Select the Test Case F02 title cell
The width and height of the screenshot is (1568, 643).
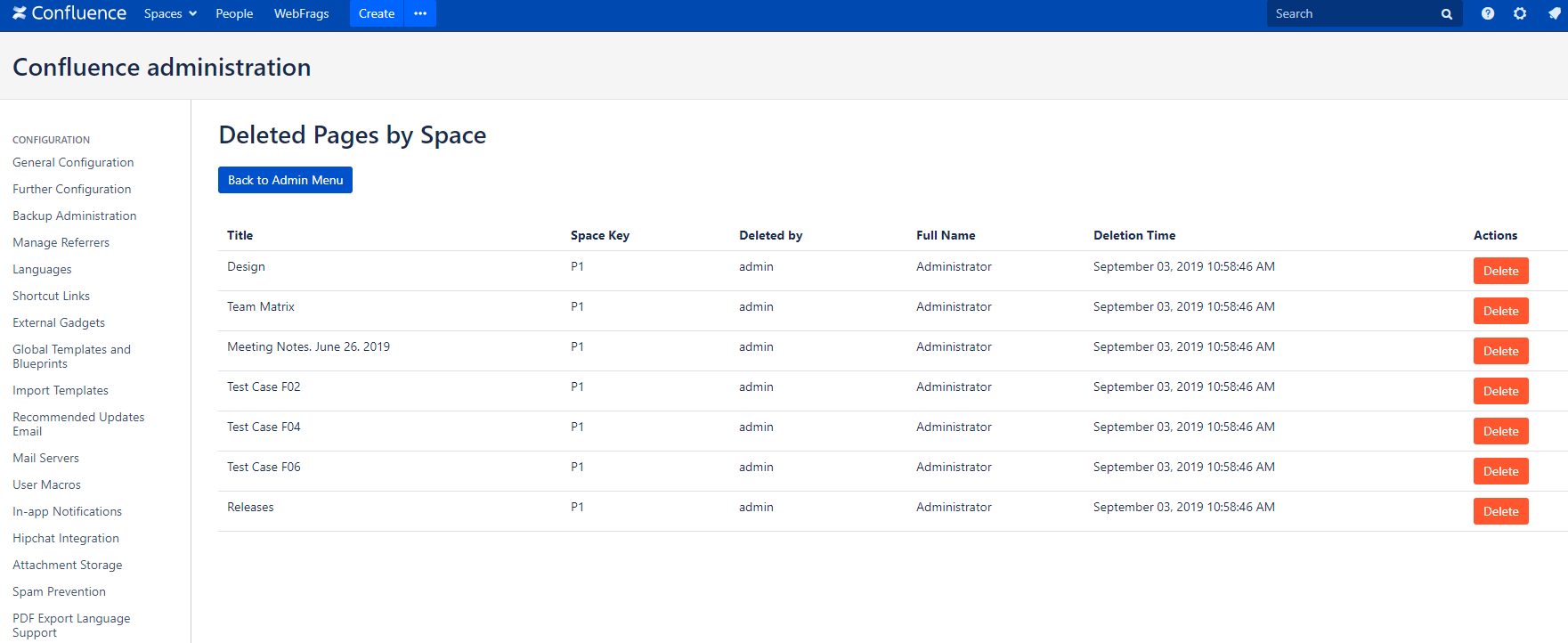point(264,387)
